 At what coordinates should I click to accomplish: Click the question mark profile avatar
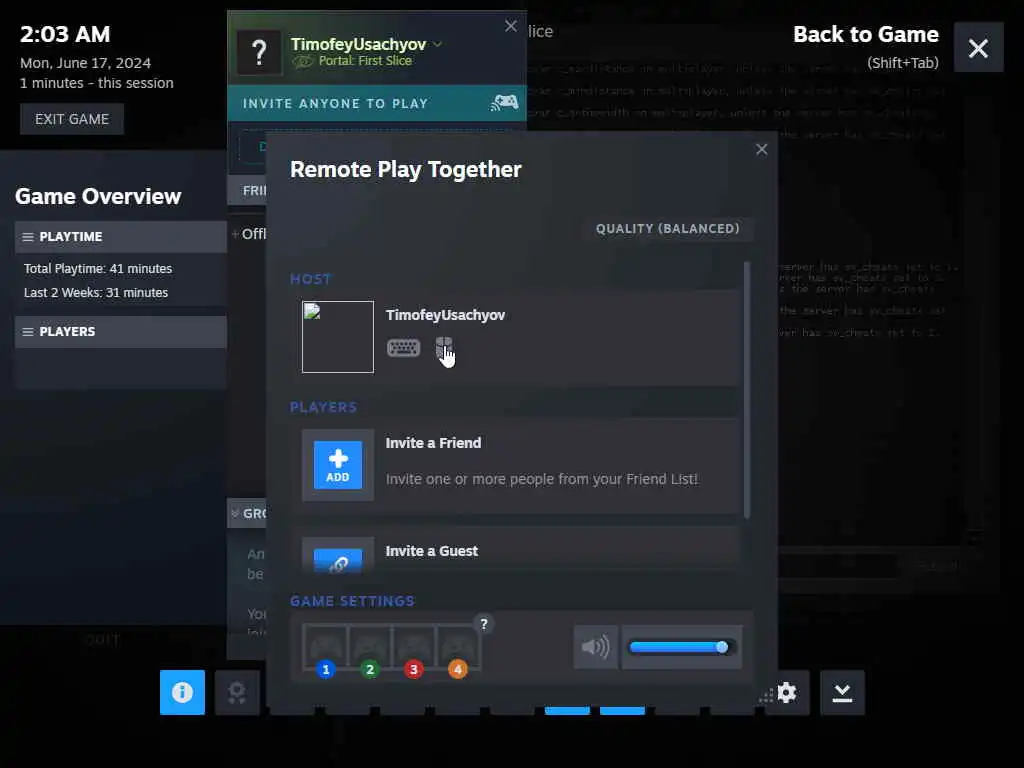point(259,52)
